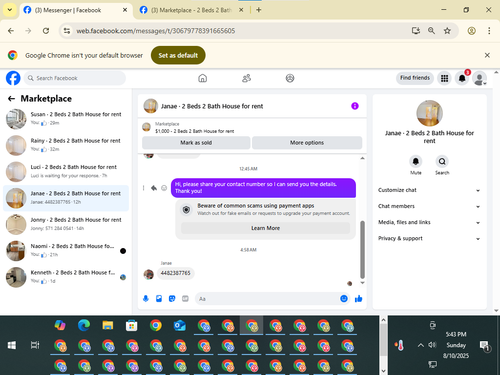Choose a GIF icon in composer
Viewport: 500px width, 375px height.
pos(185,299)
